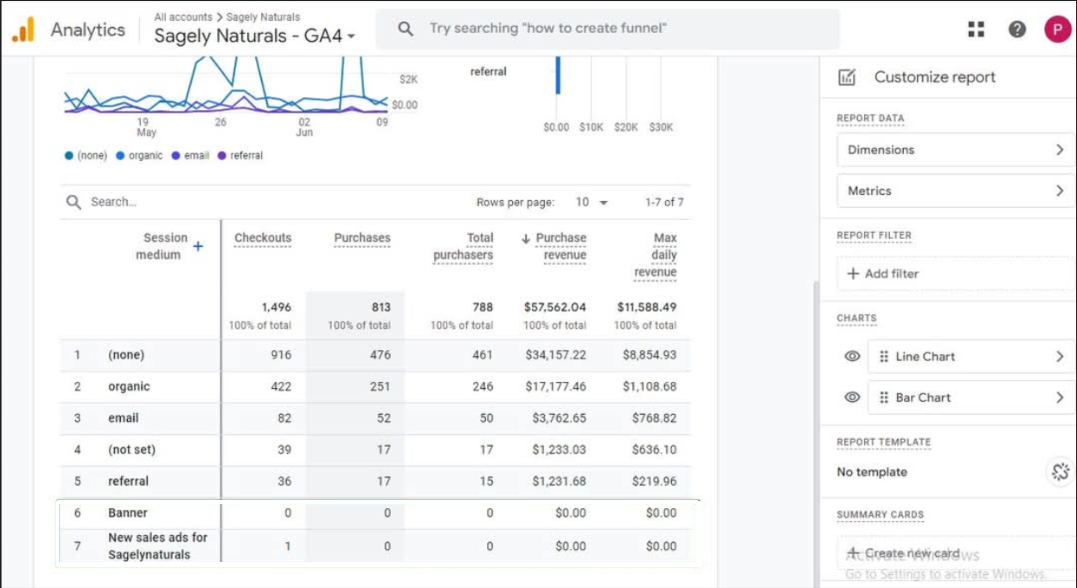Viewport: 1077px width, 588px height.
Task: Select New sales ads for Sagelynaturals row
Action: [x=157, y=546]
